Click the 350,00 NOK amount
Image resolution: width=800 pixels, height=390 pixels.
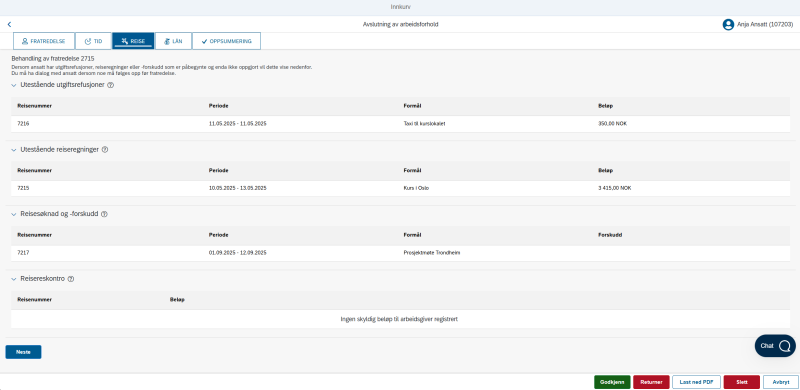pos(612,124)
